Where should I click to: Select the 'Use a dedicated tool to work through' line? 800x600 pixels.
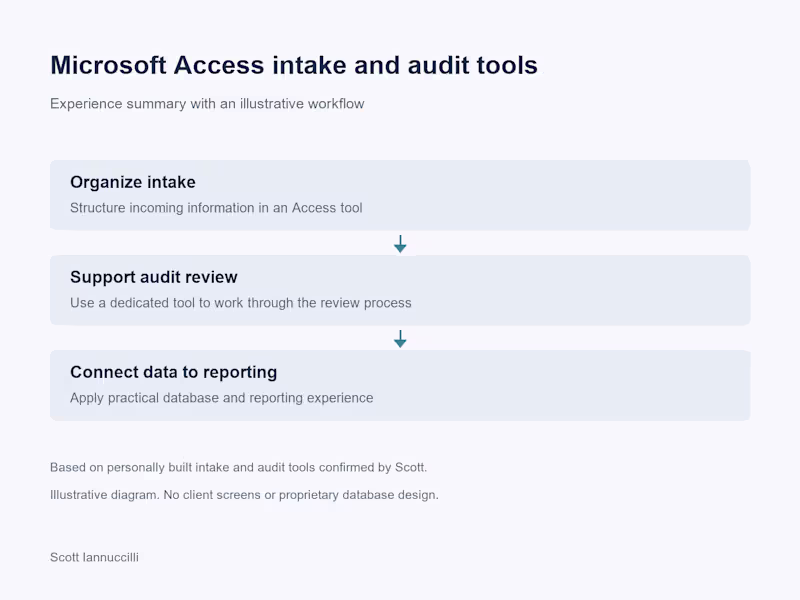click(241, 303)
